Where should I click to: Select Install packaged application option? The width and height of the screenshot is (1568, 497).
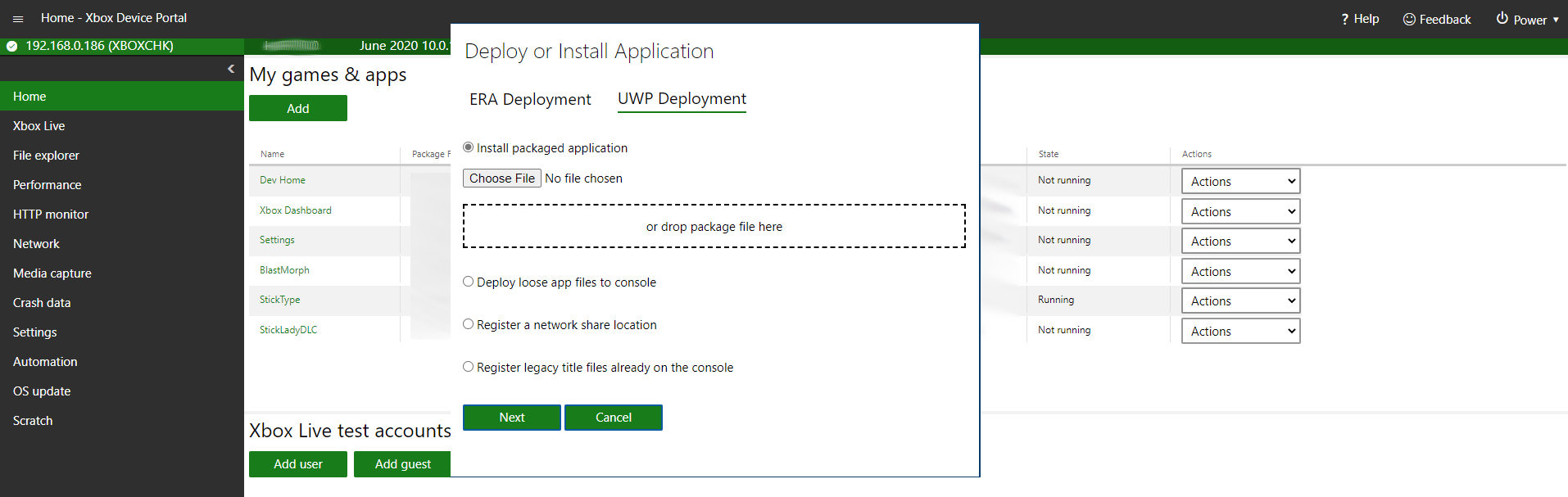coord(469,147)
